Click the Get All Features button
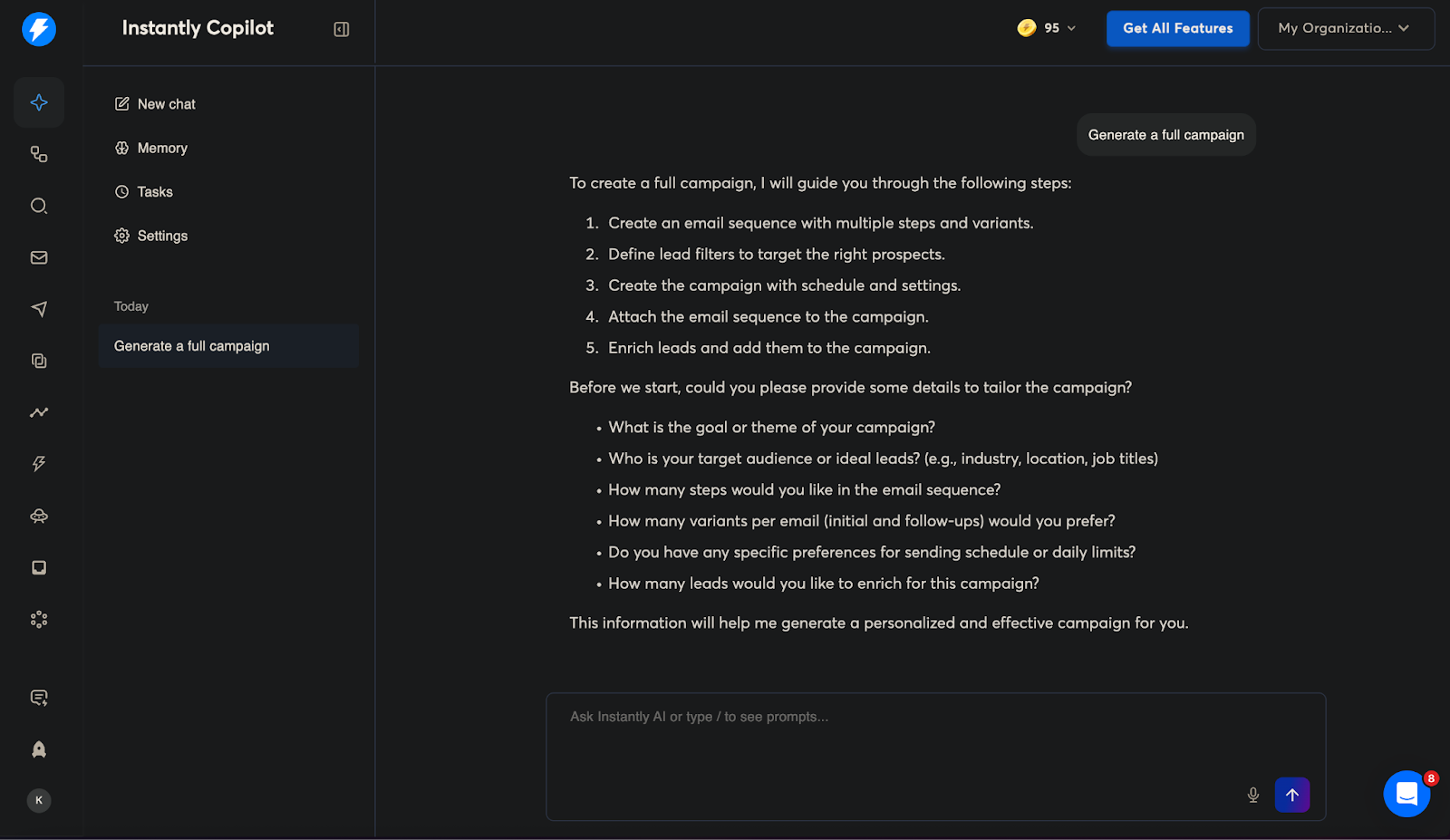Image resolution: width=1450 pixels, height=840 pixels. [1177, 28]
